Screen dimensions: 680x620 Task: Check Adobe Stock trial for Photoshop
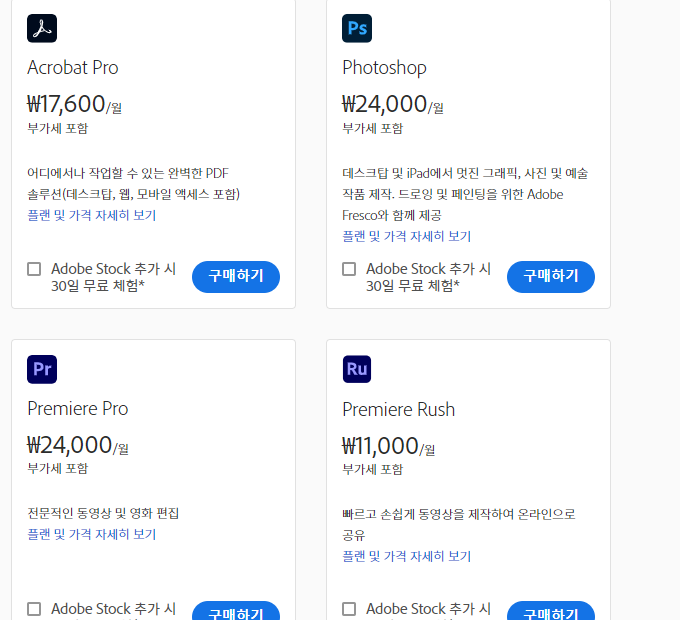click(349, 269)
